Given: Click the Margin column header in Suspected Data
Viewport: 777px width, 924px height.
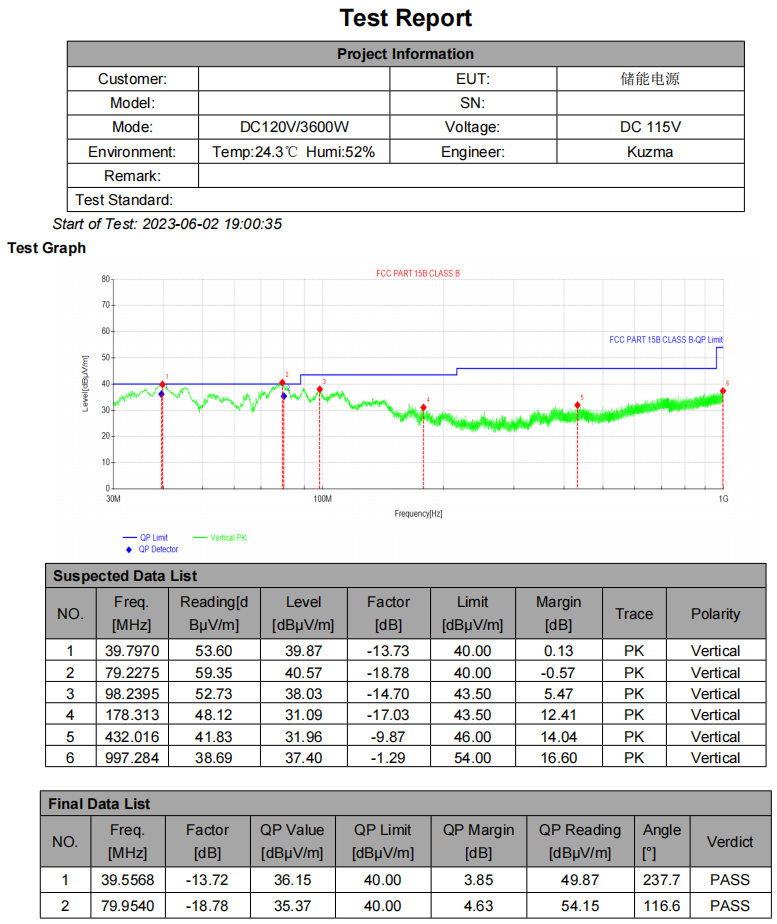Looking at the screenshot, I should pos(557,613).
